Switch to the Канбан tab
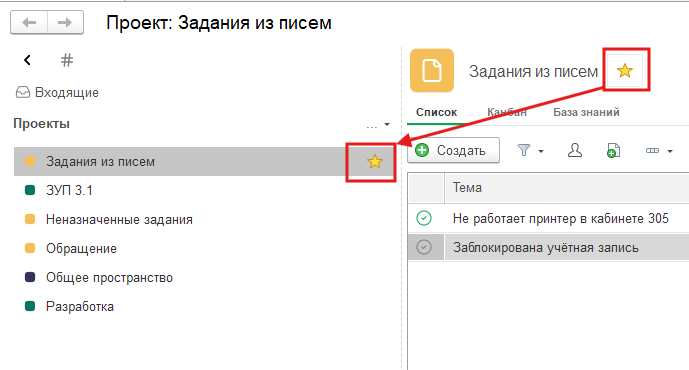 tap(507, 112)
